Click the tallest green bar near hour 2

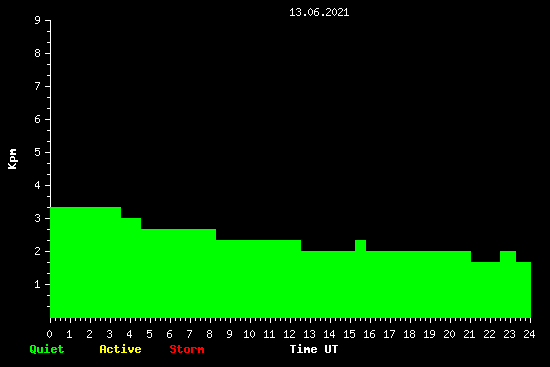click(86, 262)
